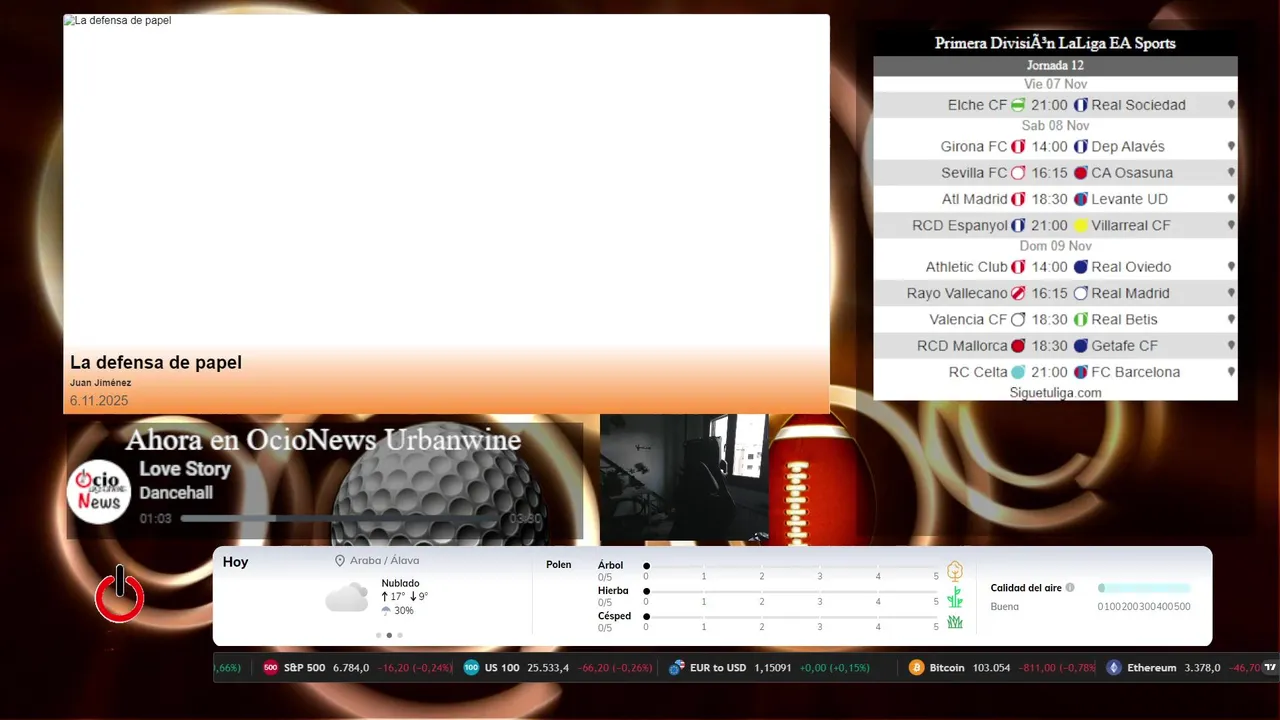
Task: Open location pin for Sevilla FC match
Action: tap(1231, 173)
